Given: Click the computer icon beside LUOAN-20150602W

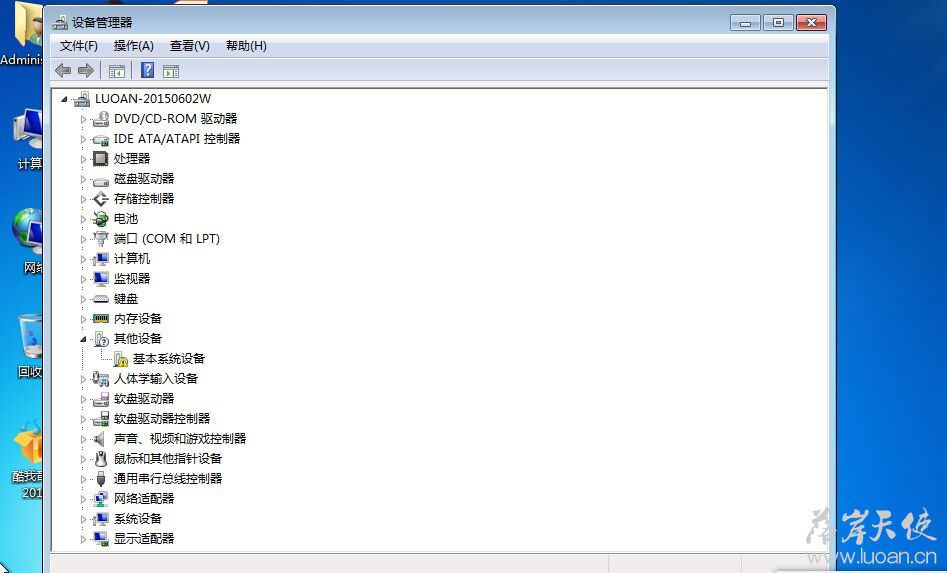Looking at the screenshot, I should 82,99.
